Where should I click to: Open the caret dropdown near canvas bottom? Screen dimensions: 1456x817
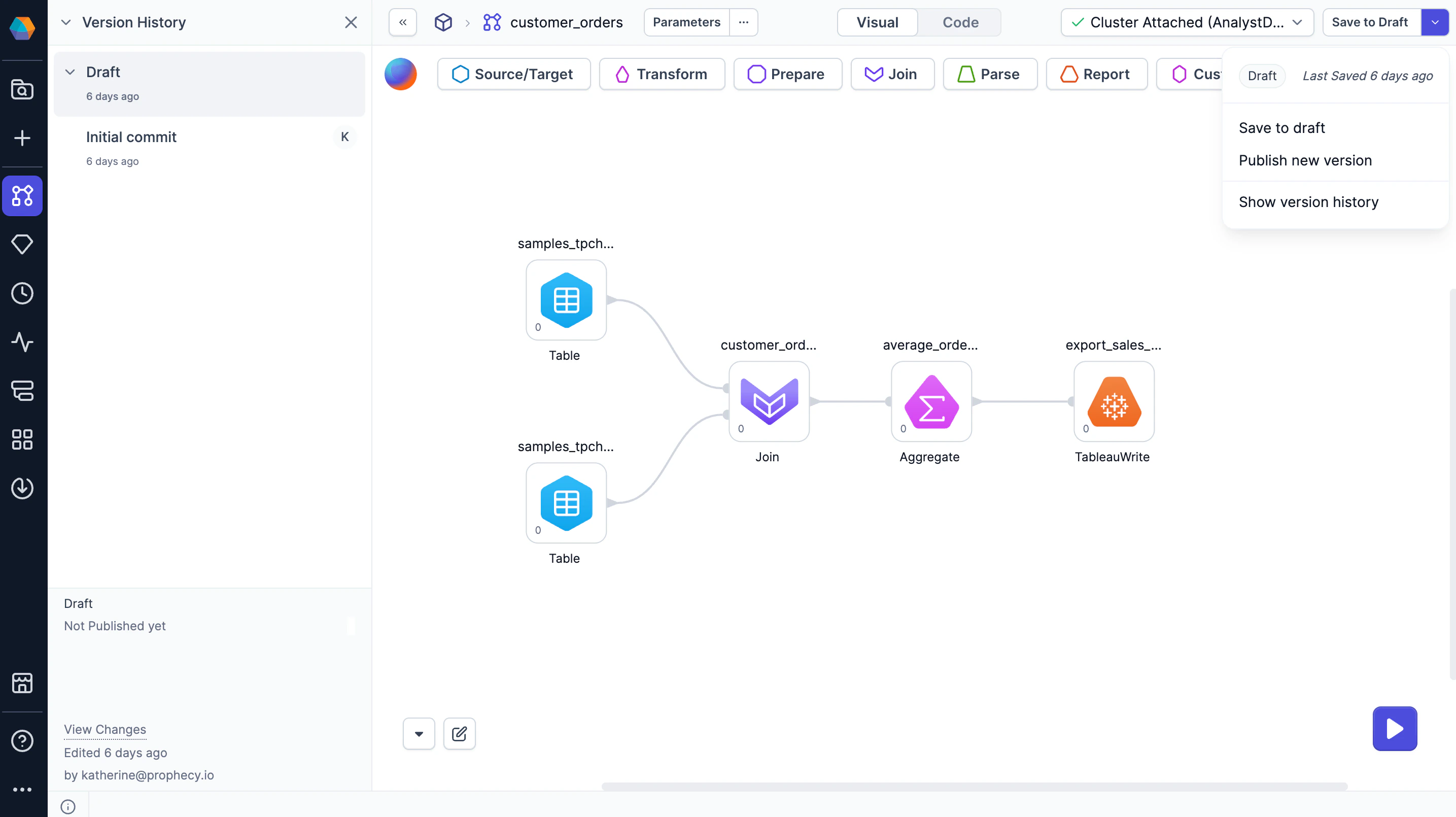[419, 734]
